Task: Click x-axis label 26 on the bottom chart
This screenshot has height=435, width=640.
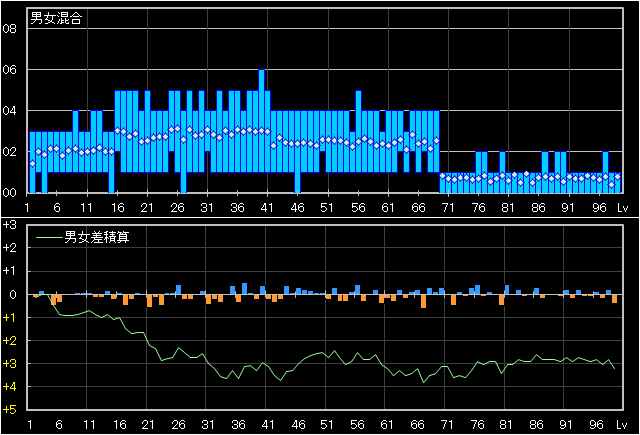Action: [x=178, y=425]
